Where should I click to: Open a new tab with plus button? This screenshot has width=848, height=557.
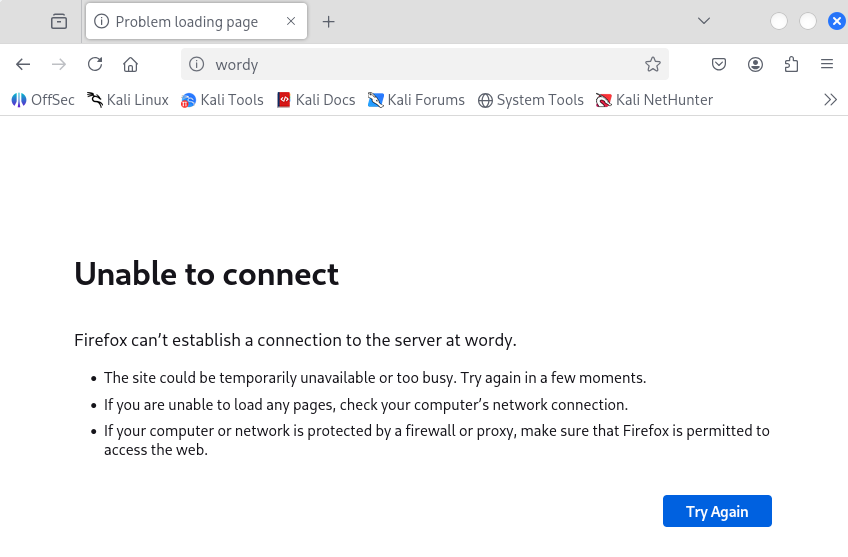click(x=328, y=21)
